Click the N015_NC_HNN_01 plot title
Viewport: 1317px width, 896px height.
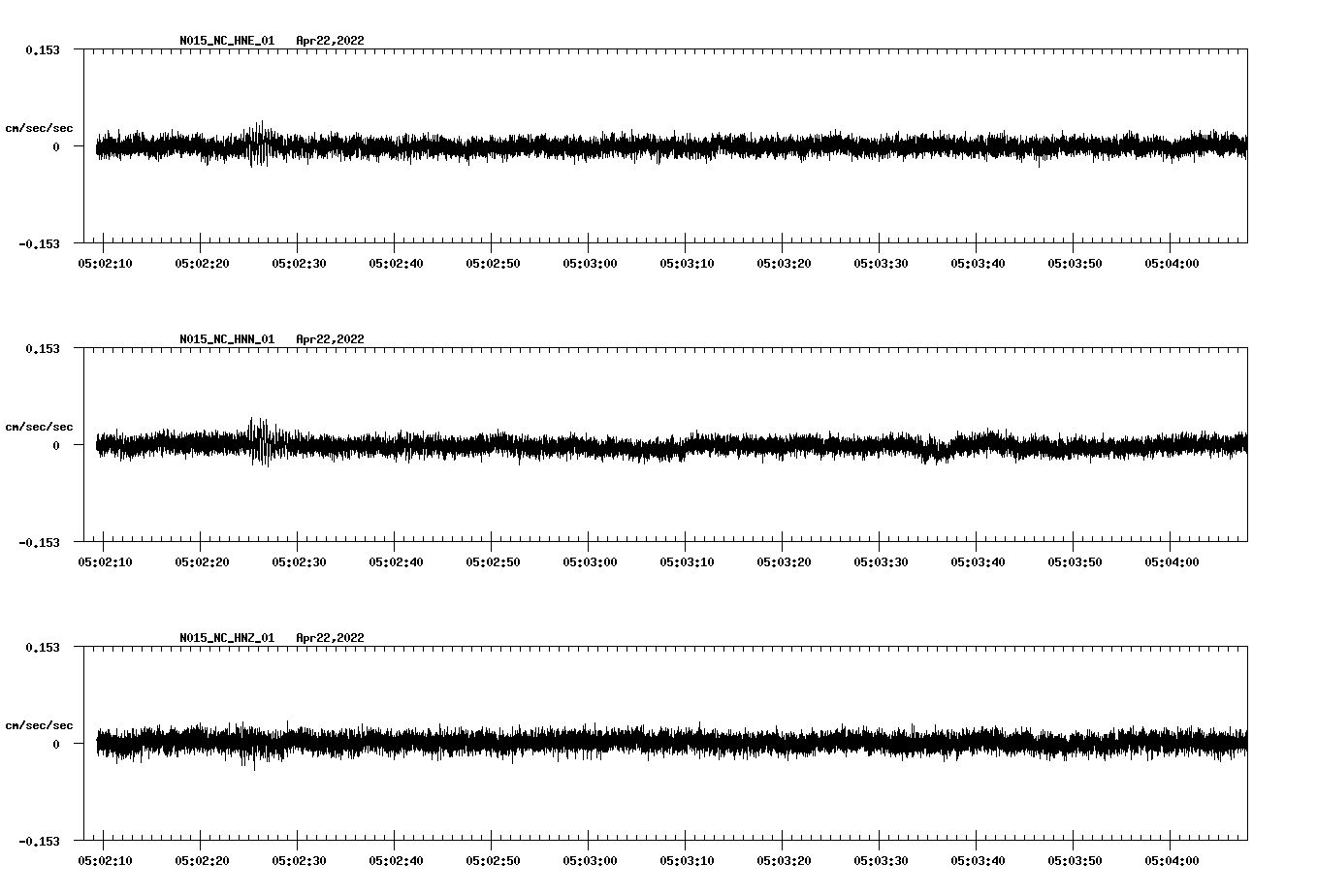[227, 339]
